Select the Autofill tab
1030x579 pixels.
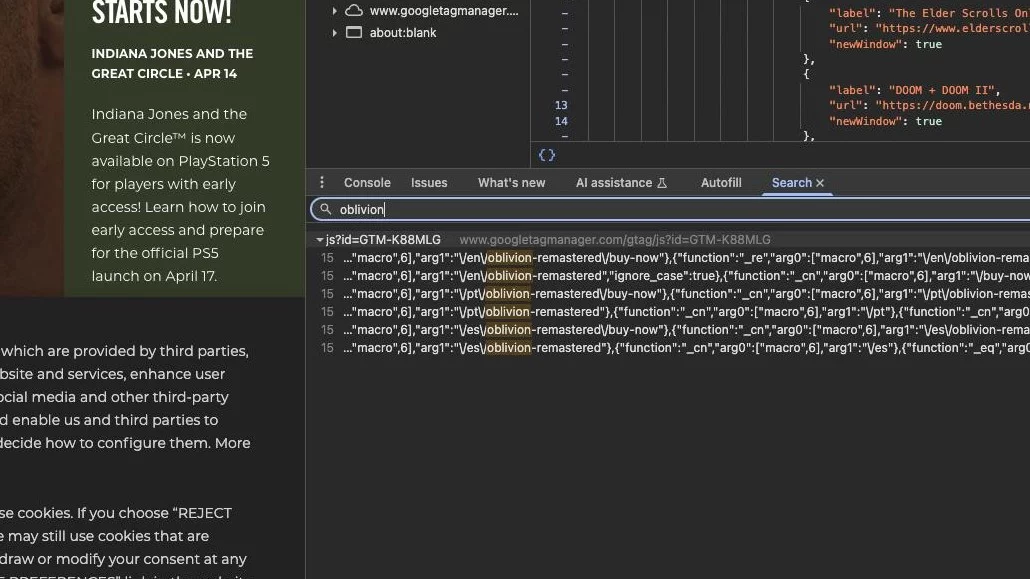pos(721,183)
